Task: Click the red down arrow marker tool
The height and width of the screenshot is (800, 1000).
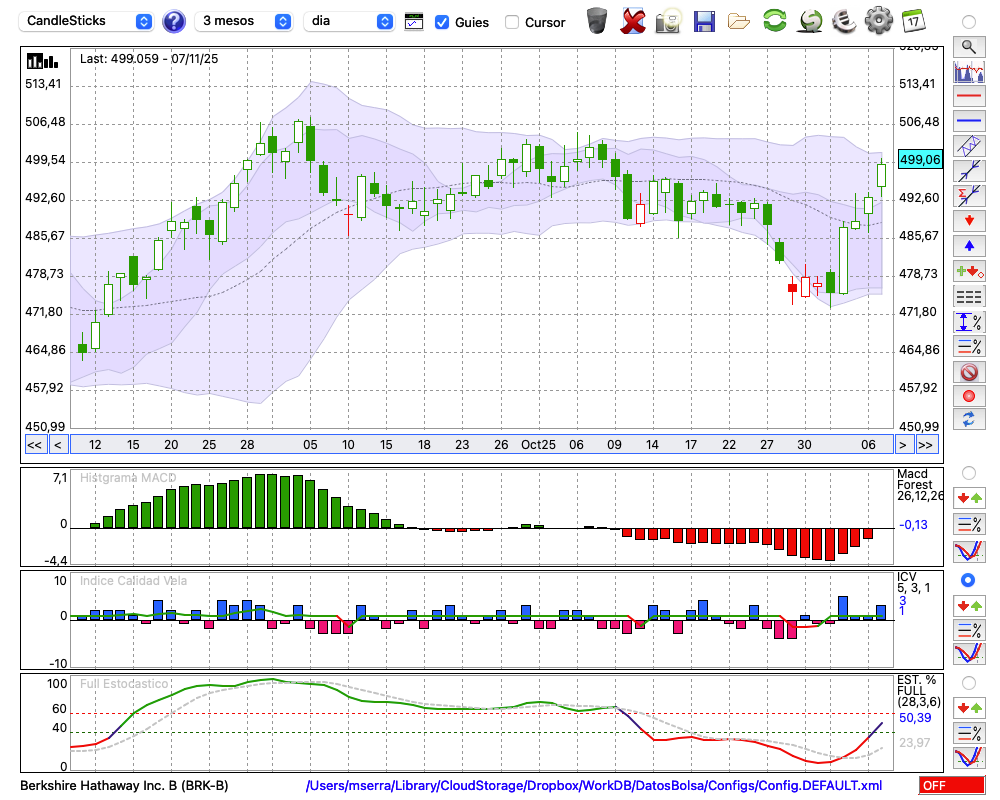Action: coord(968,219)
